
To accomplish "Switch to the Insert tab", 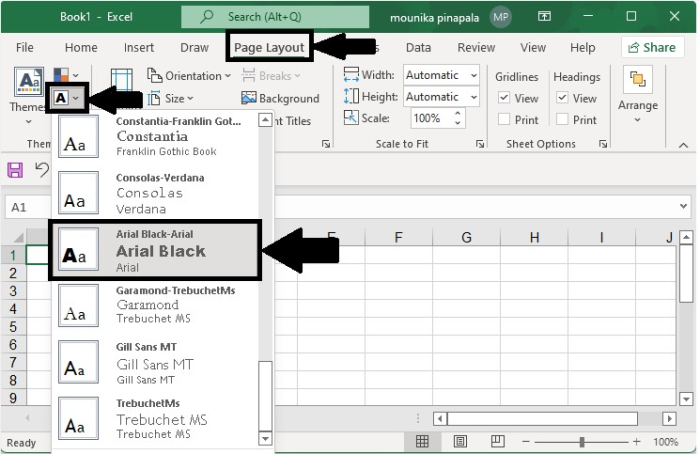I will click(x=139, y=47).
